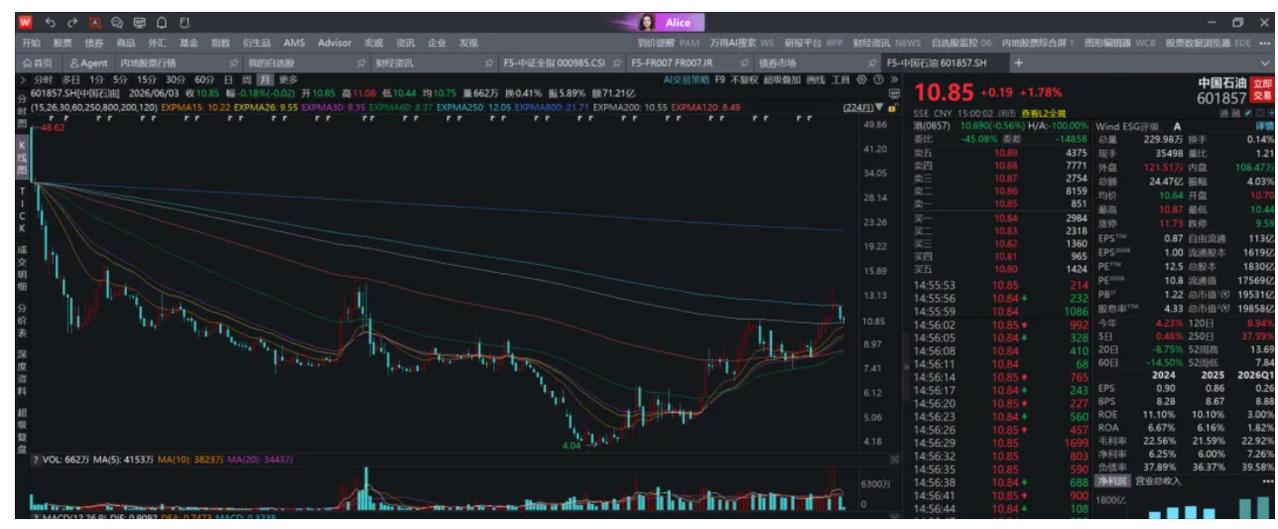Open the 企业 menu
The width and height of the screenshot is (1278, 529).
tap(438, 43)
